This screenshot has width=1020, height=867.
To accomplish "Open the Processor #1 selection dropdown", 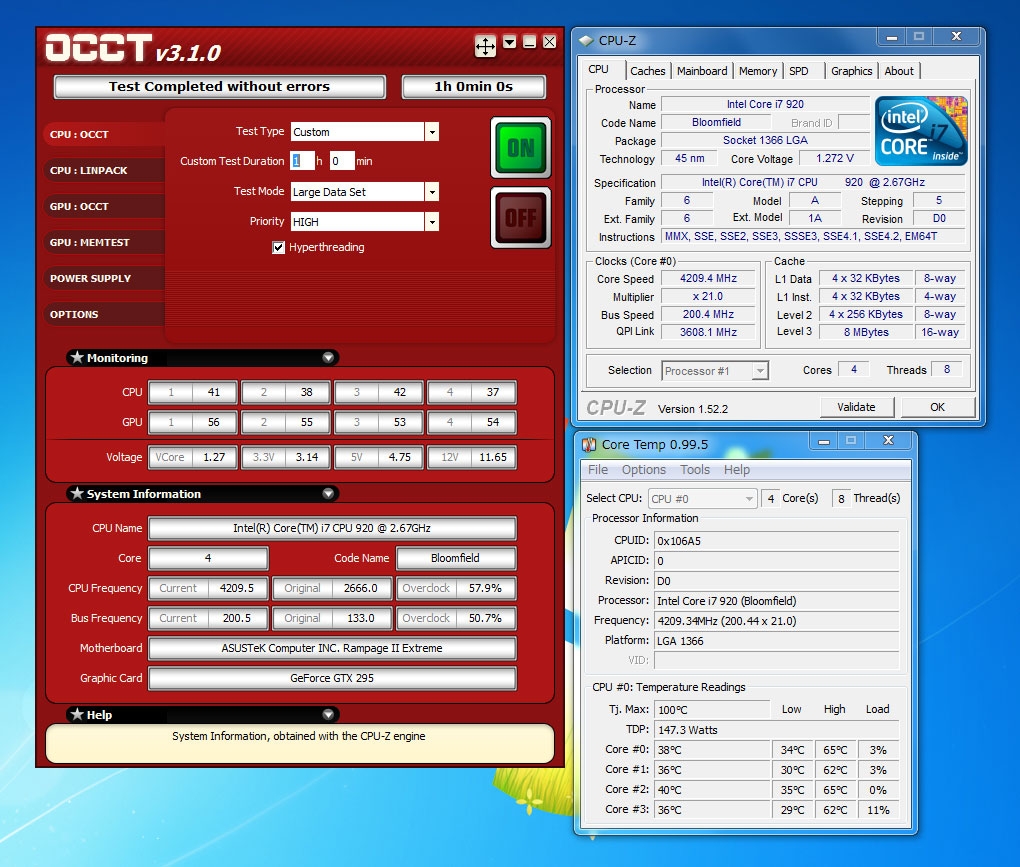I will tap(715, 371).
